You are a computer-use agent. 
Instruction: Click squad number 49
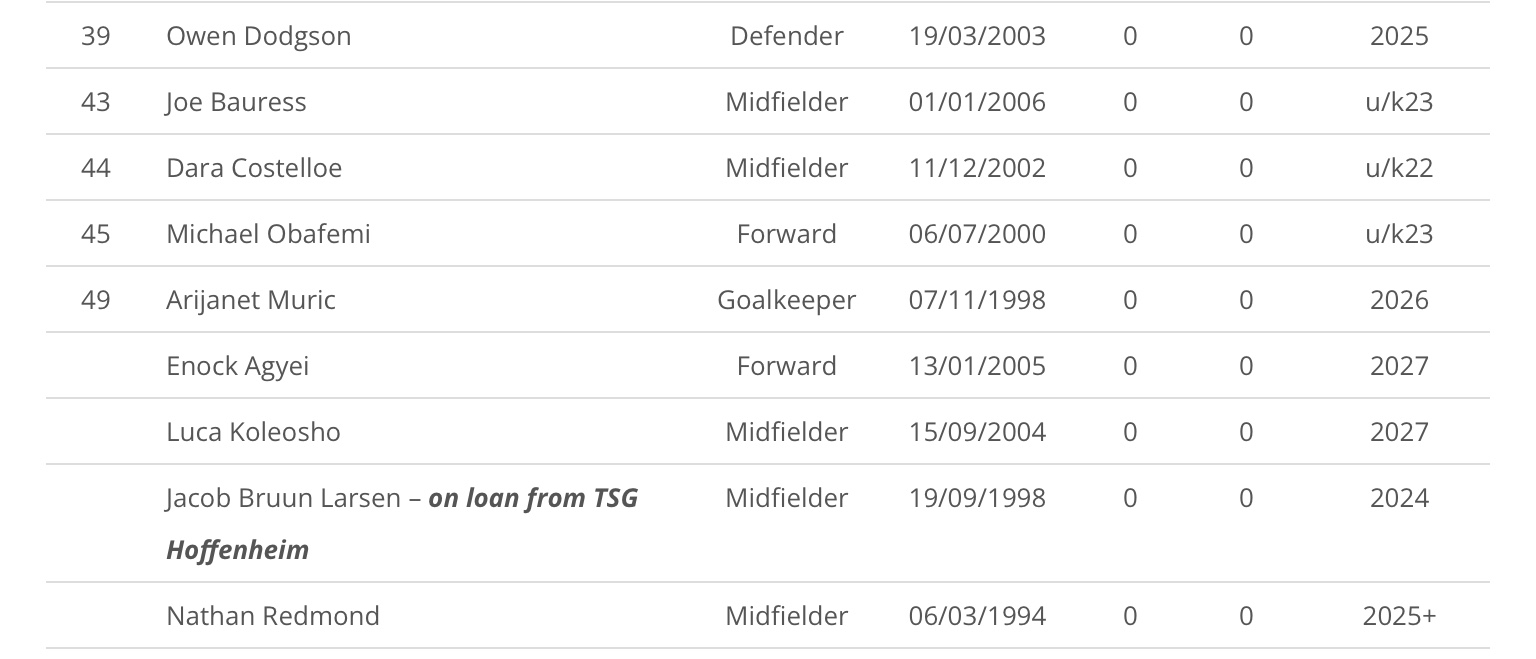click(x=96, y=300)
